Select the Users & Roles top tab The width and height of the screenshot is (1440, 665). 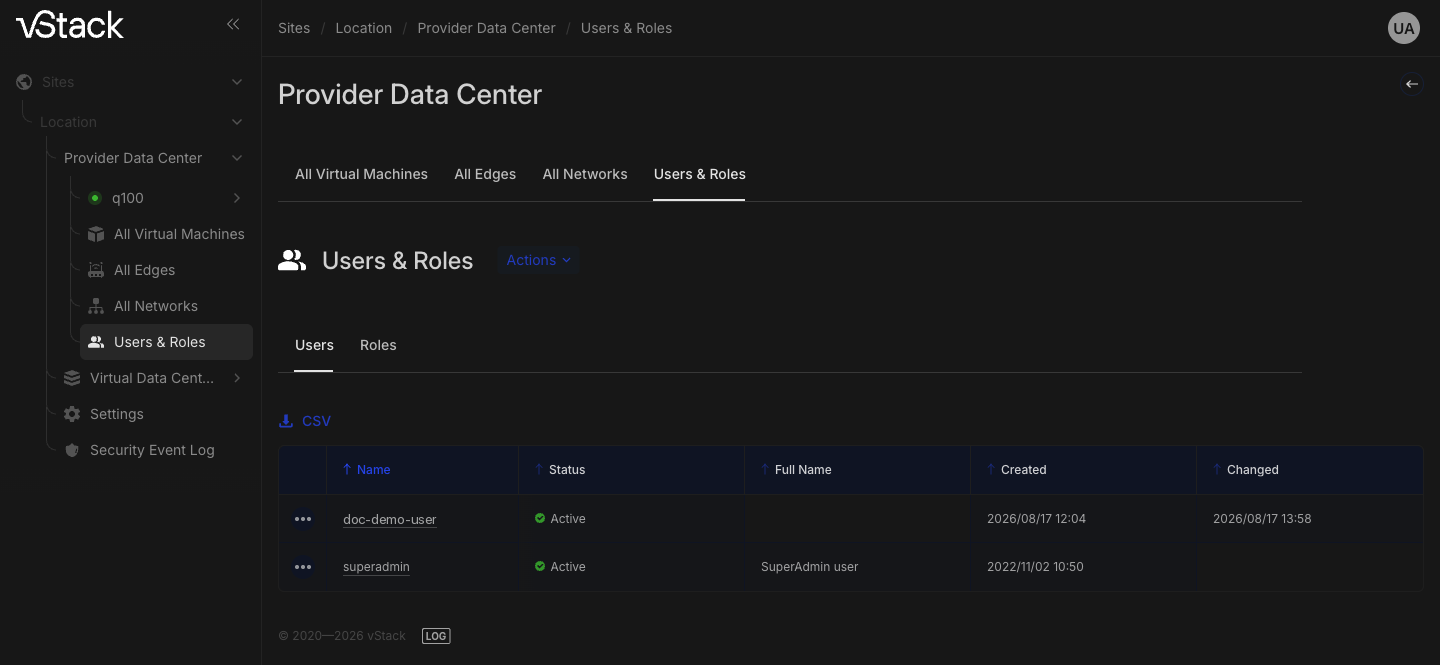(699, 174)
